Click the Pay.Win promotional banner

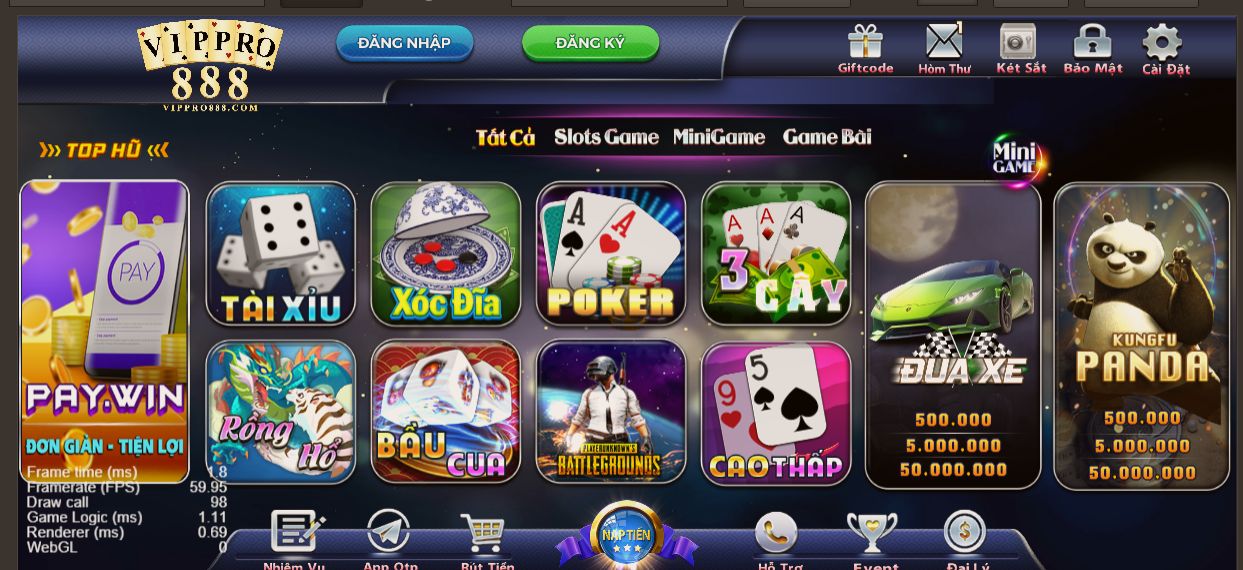click(x=105, y=331)
